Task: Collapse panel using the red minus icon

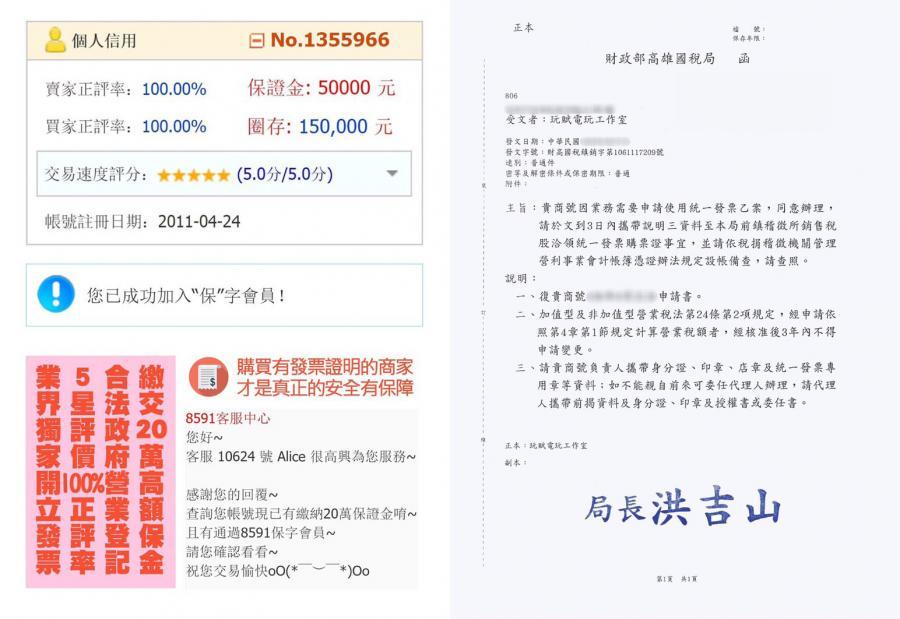Action: (256, 42)
